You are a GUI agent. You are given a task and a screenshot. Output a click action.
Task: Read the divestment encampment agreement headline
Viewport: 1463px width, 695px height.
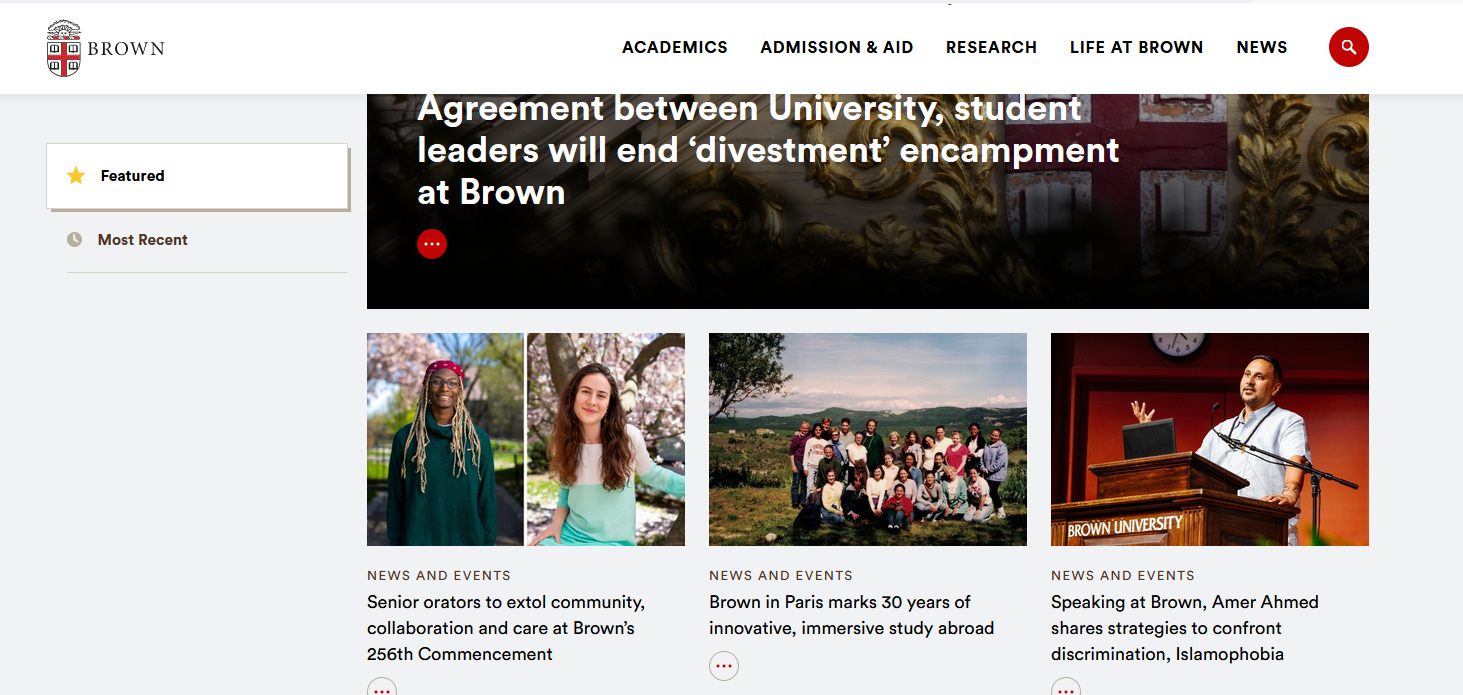[768, 150]
